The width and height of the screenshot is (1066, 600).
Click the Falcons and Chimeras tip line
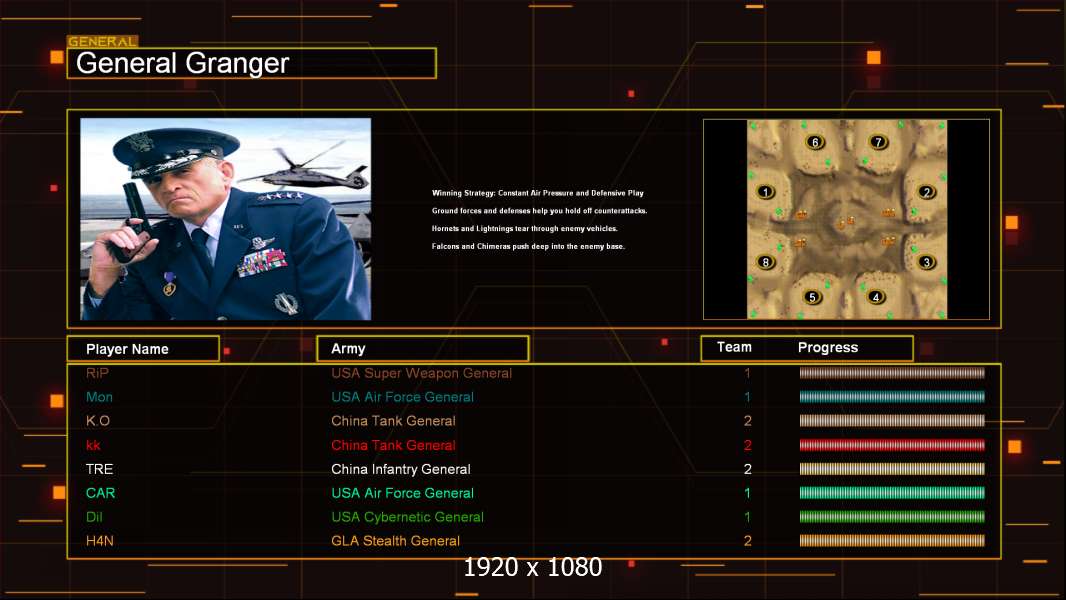coord(528,246)
